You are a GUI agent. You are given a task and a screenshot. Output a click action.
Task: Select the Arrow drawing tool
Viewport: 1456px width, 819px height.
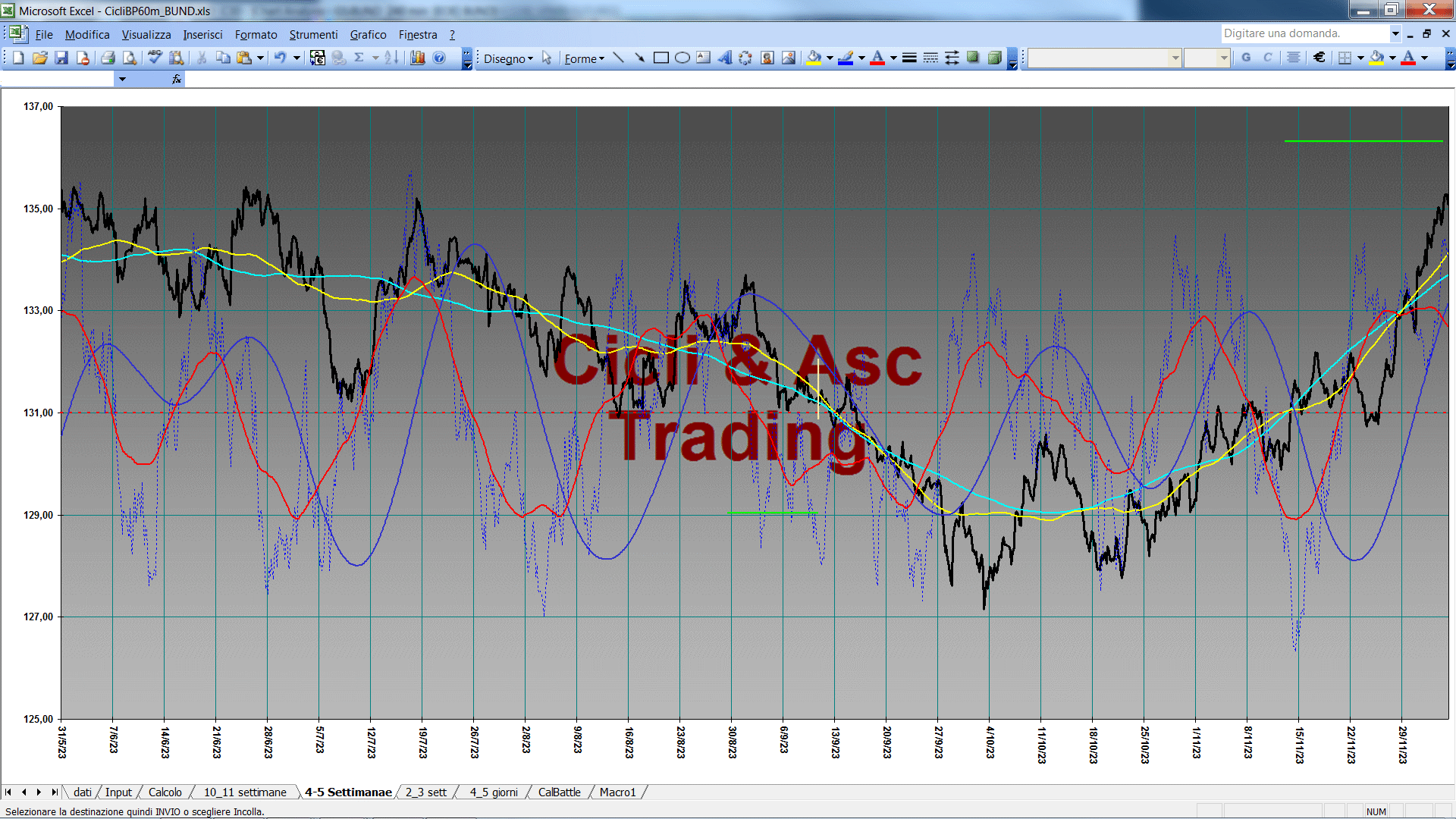639,58
